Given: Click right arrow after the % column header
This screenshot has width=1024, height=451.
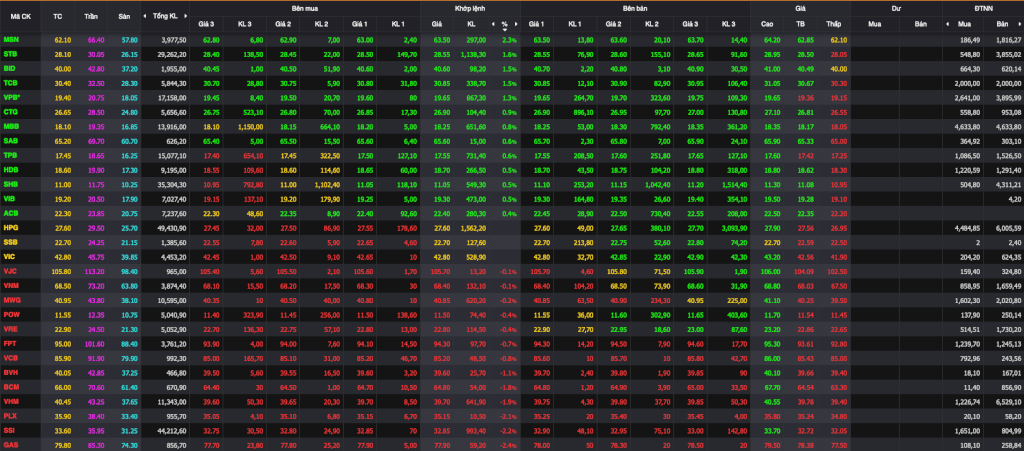Looking at the screenshot, I should 516,24.
